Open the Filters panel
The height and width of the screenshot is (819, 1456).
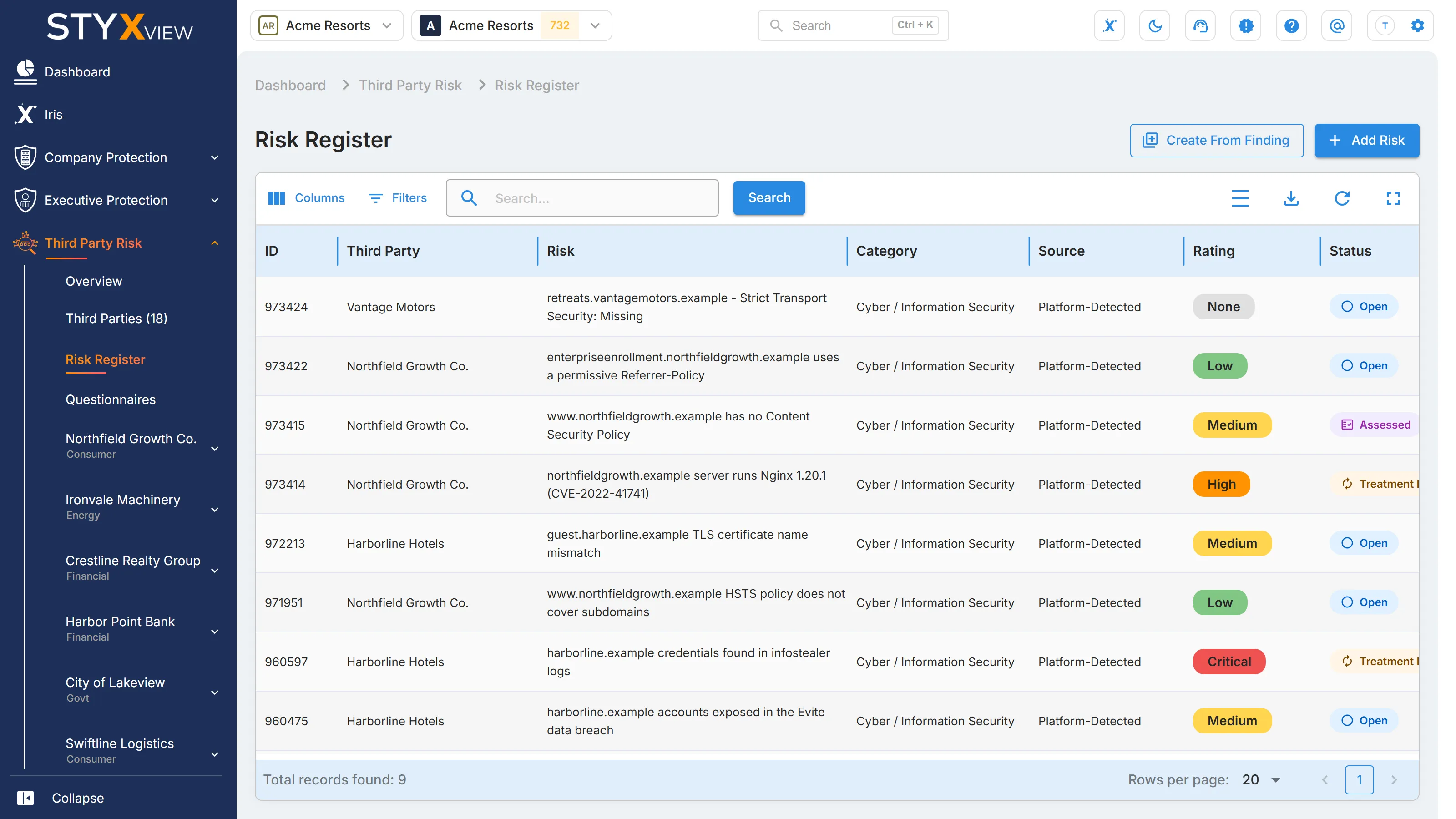pos(397,198)
